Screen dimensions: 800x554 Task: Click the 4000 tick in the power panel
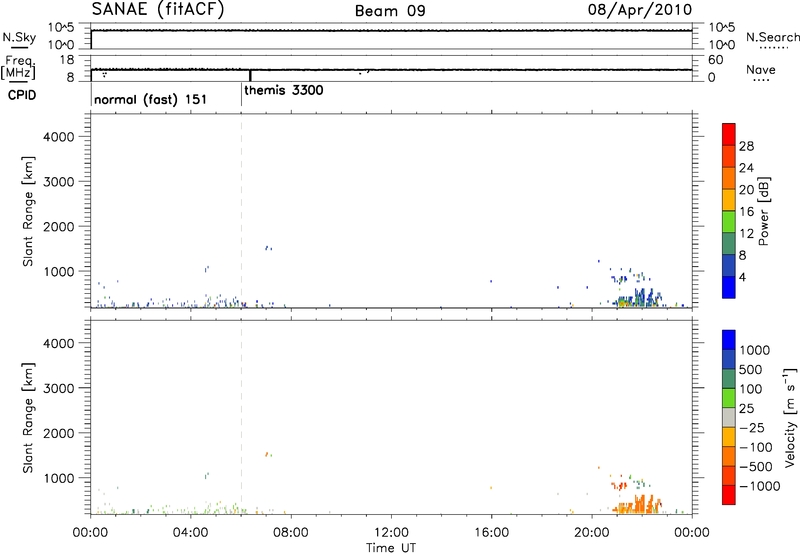click(x=58, y=137)
